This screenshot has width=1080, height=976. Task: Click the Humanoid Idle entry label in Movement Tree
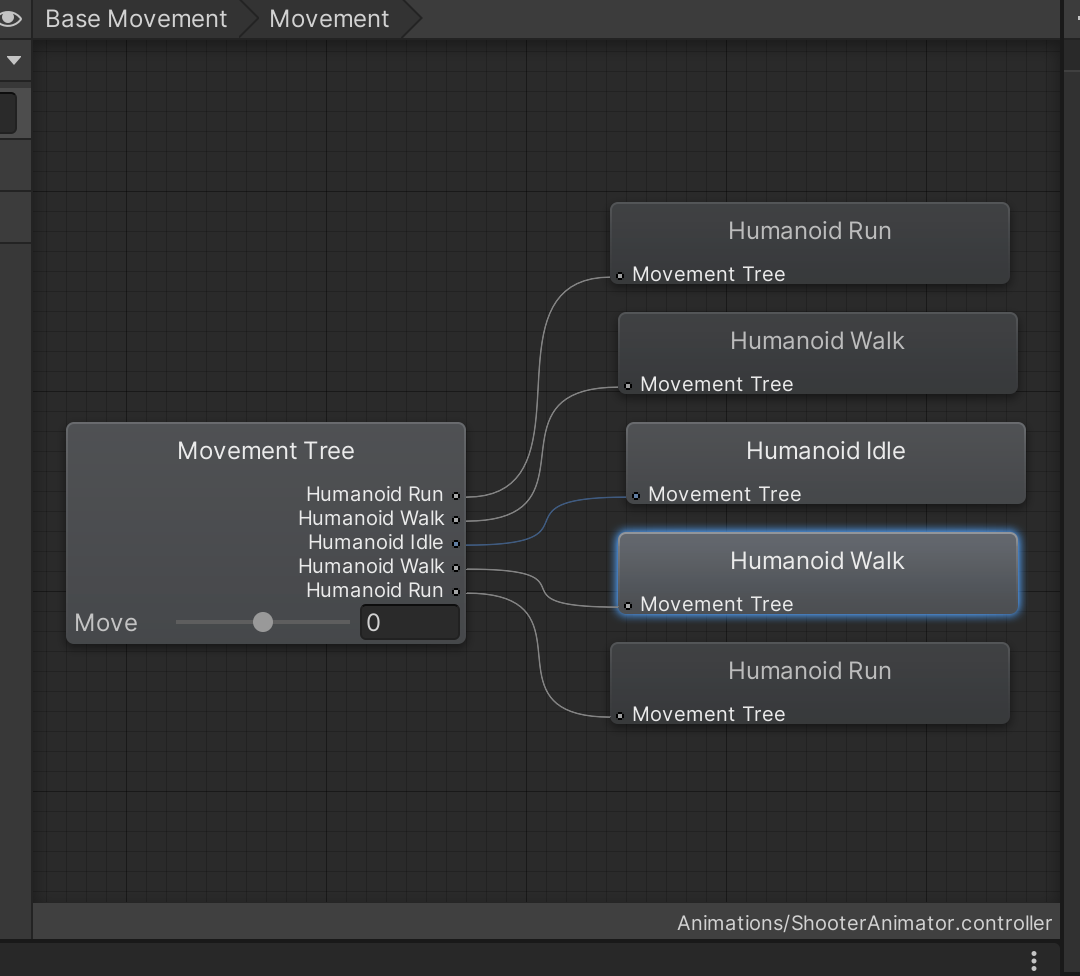pyautogui.click(x=375, y=543)
